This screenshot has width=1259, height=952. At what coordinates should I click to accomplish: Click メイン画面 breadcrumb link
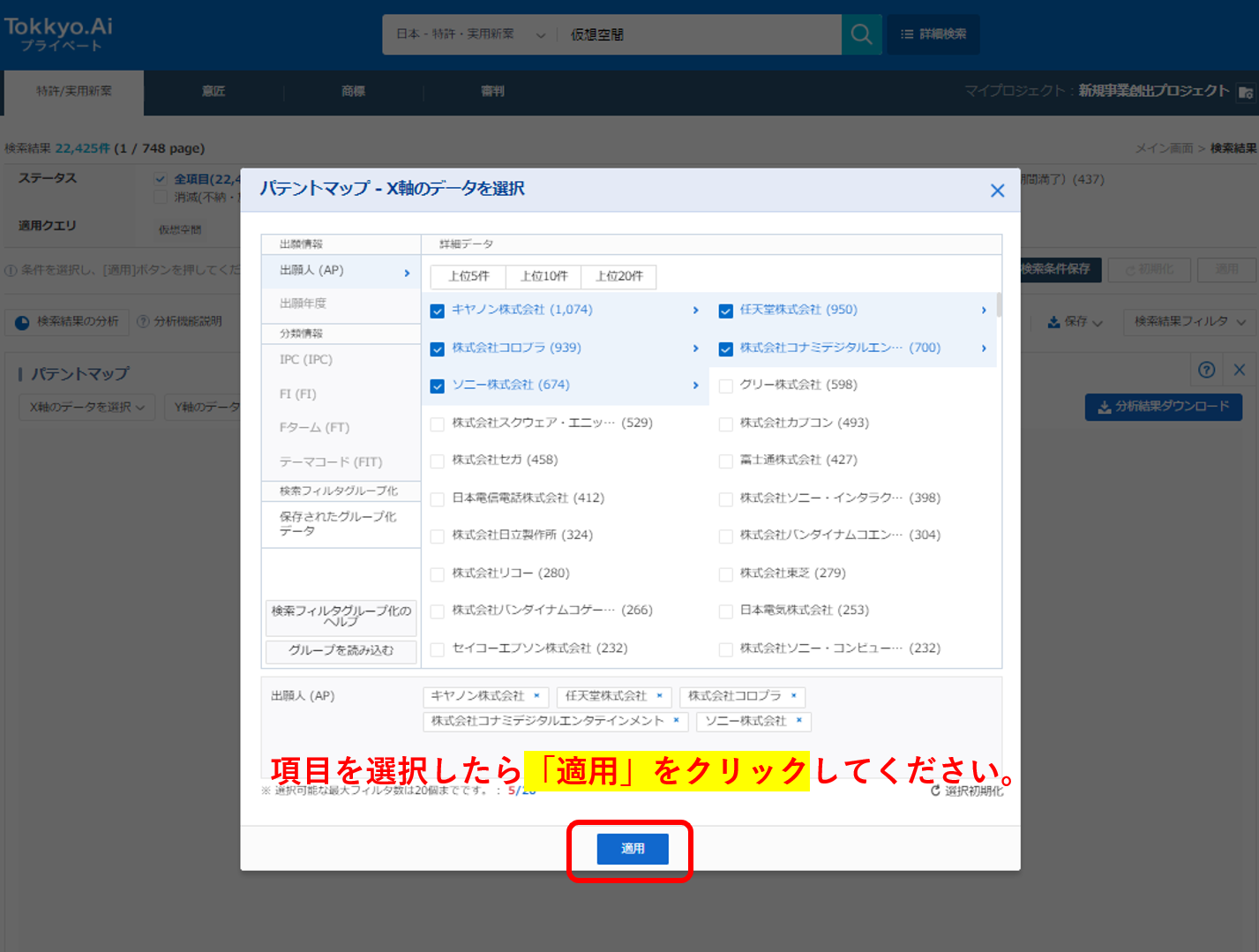(x=1164, y=148)
